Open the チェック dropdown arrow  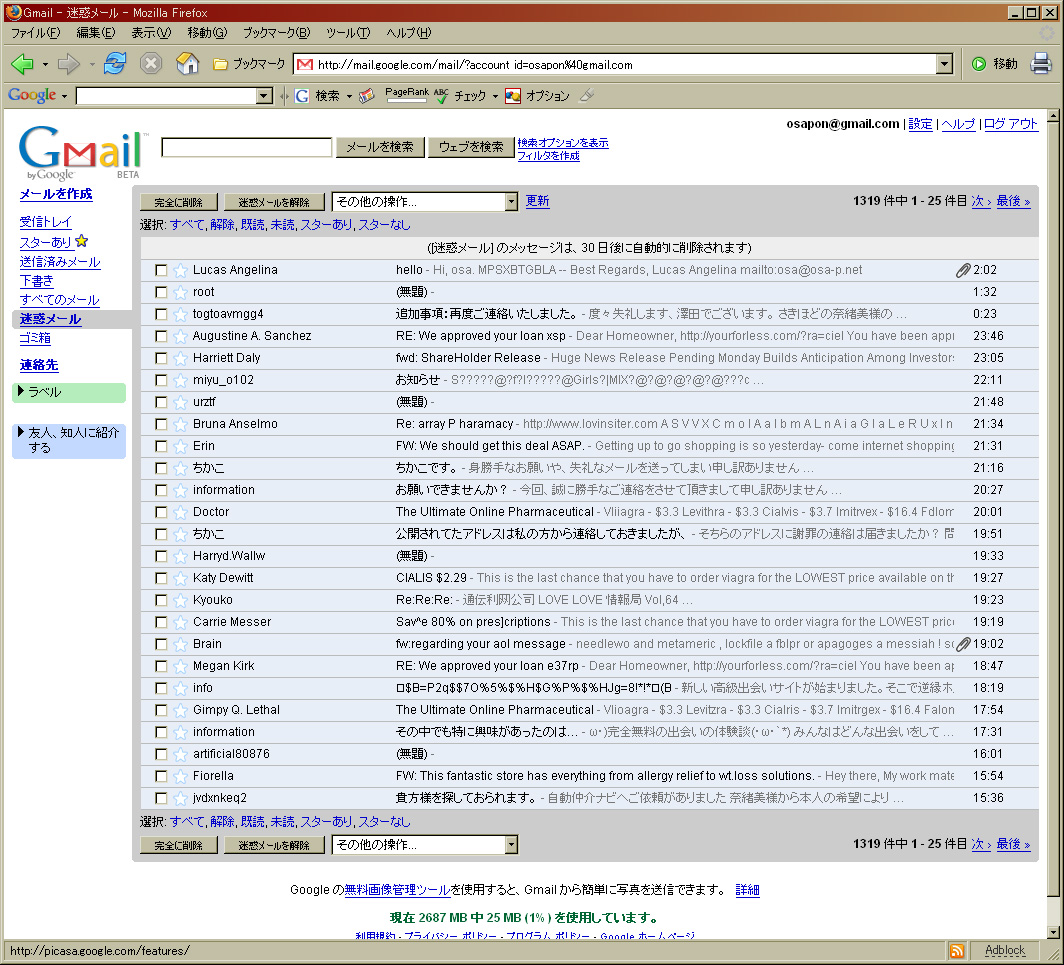(495, 96)
